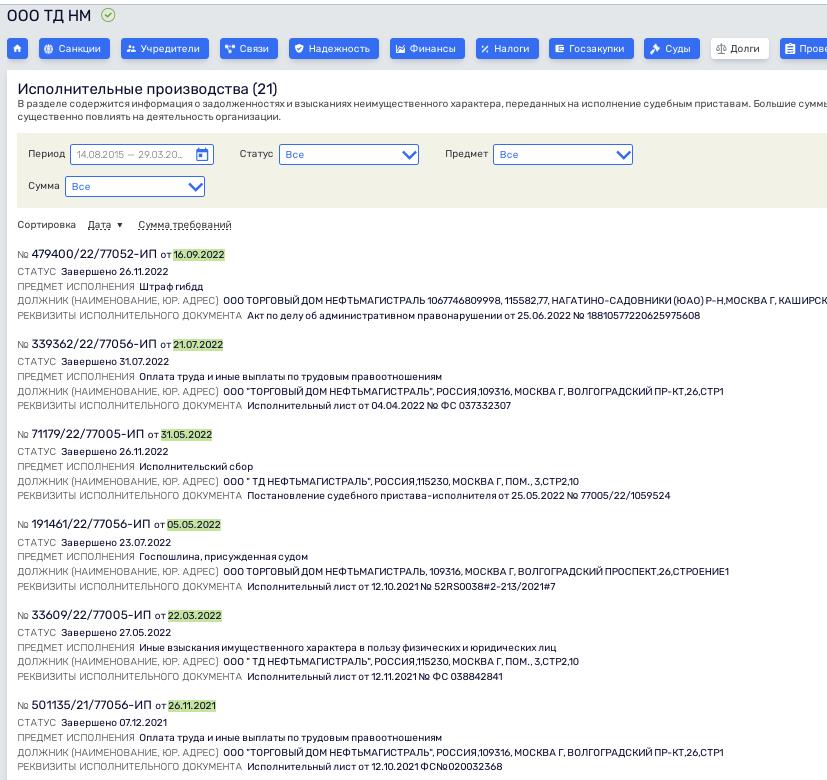The image size is (827, 780).
Task: Click the status Завершено 27.05.2022
Action: (x=116, y=632)
